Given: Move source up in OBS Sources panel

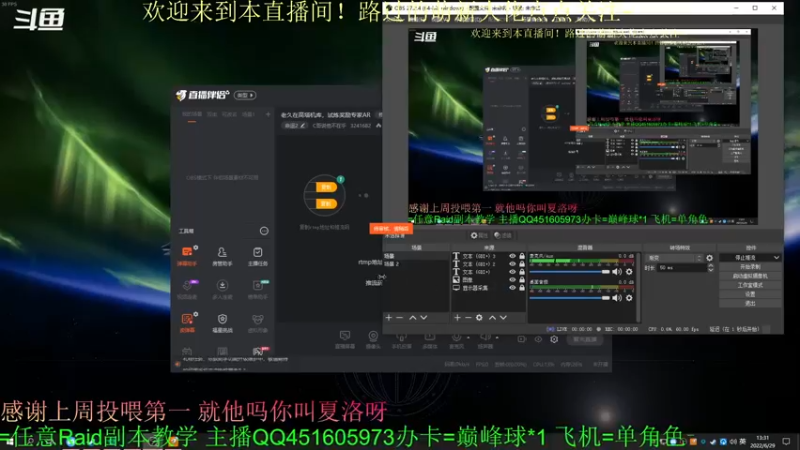Looking at the screenshot, I should (492, 317).
